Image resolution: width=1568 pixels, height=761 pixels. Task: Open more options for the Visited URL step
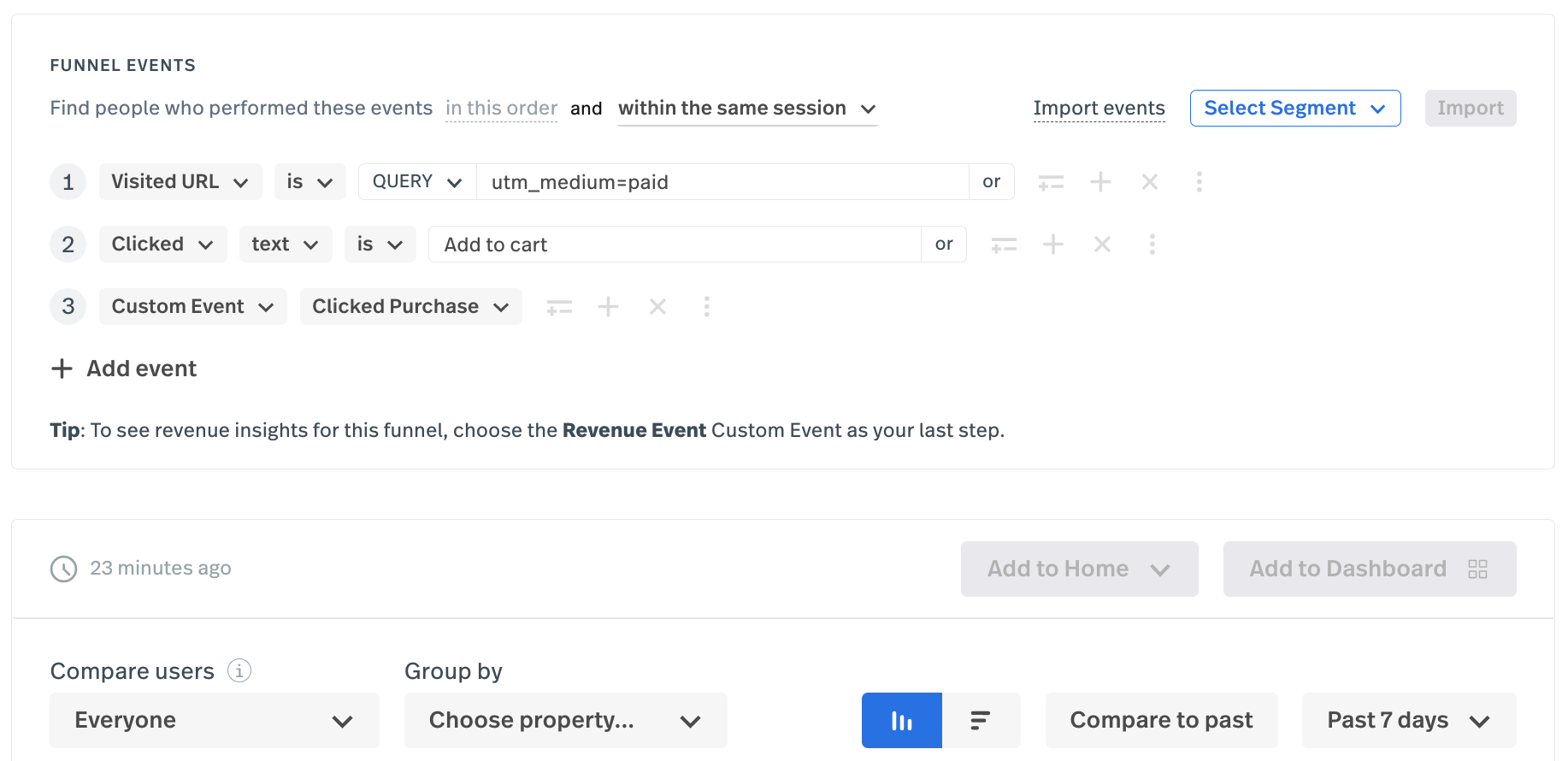click(x=1199, y=182)
